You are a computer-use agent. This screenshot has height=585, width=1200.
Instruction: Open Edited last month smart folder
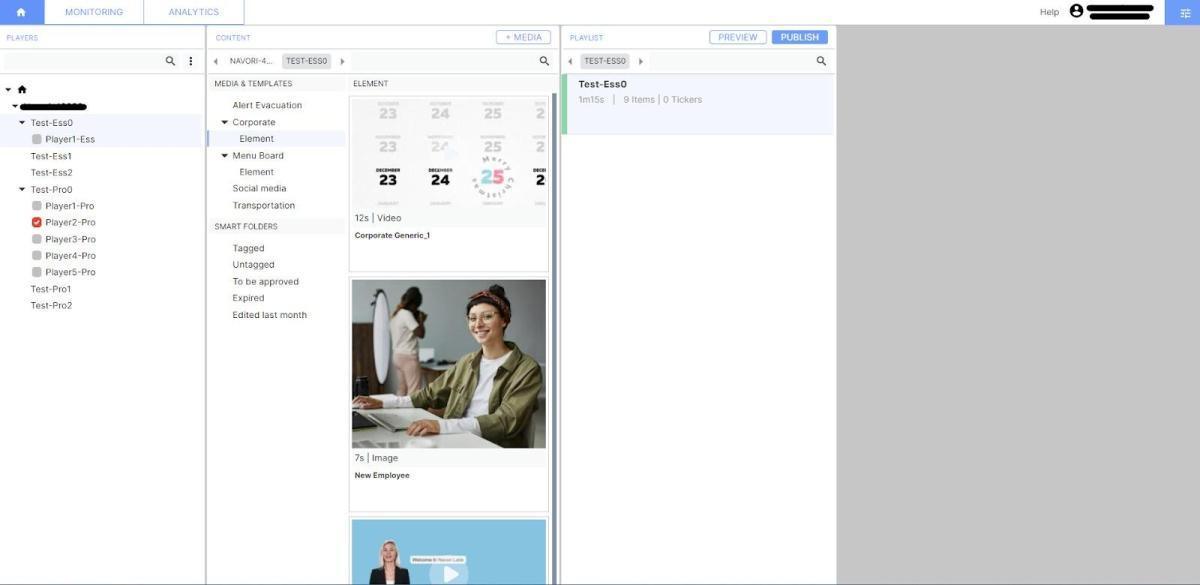pyautogui.click(x=270, y=315)
